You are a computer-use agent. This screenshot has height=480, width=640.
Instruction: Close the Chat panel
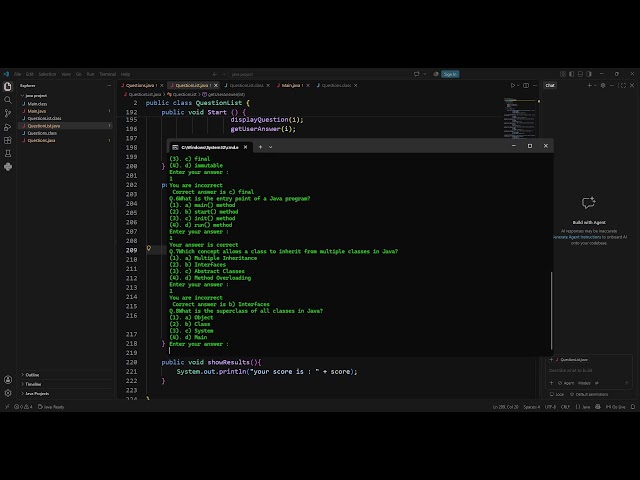tap(632, 85)
